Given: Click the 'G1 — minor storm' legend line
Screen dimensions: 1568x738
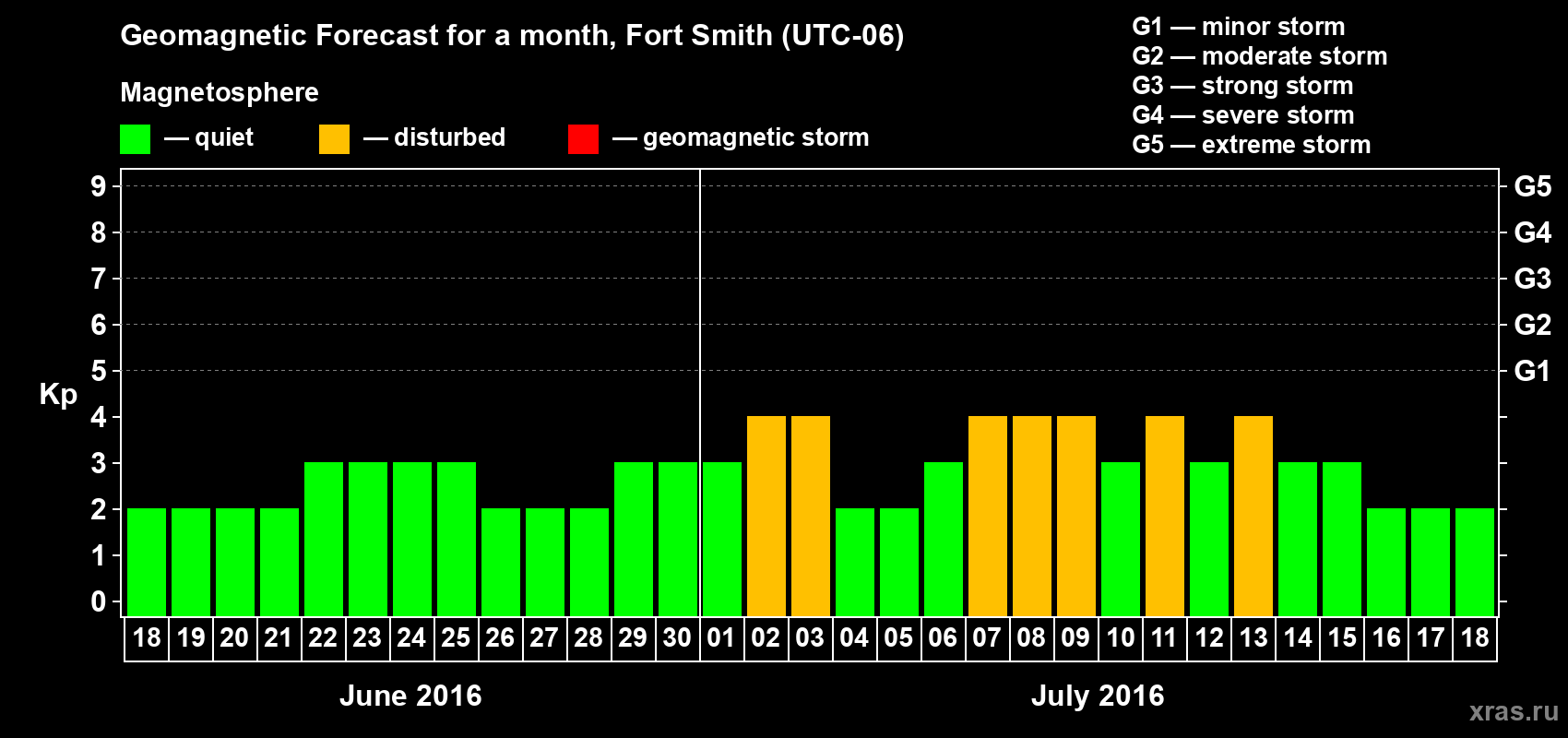Looking at the screenshot, I should [x=1238, y=27].
